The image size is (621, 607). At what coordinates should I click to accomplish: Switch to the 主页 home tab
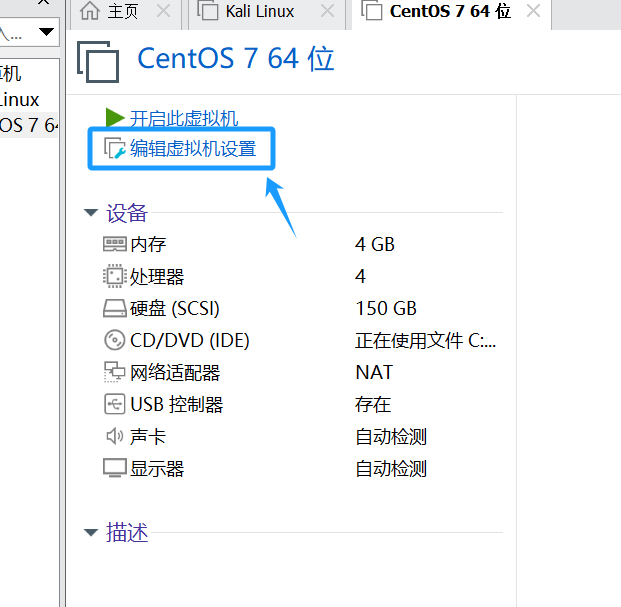click(x=116, y=12)
